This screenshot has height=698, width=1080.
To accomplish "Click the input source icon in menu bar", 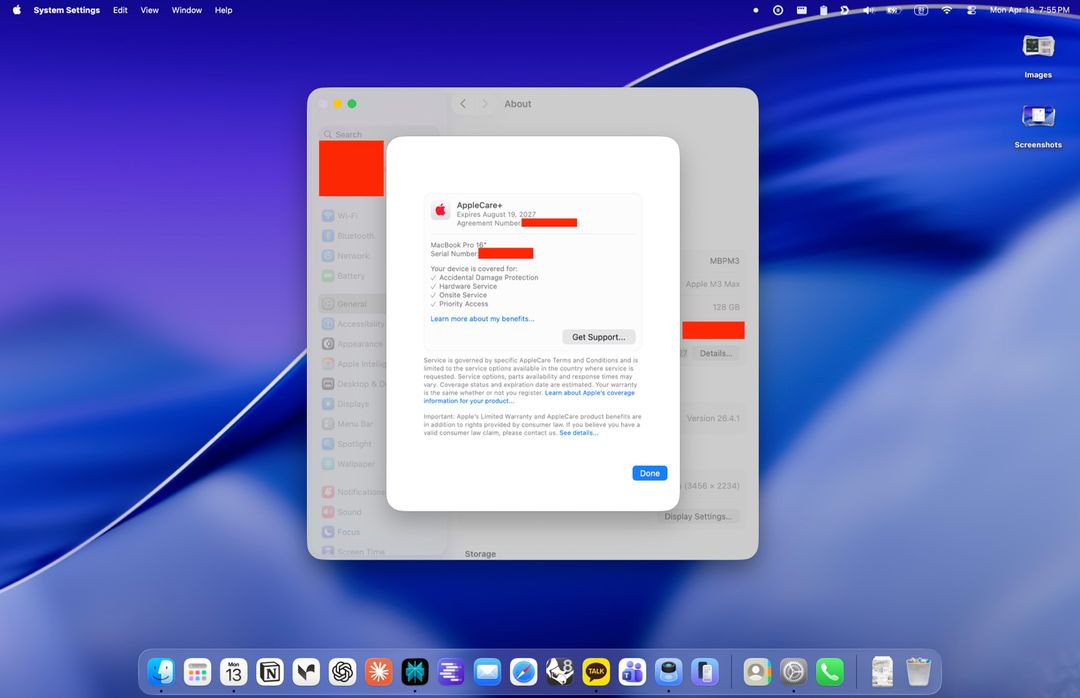I will point(921,10).
